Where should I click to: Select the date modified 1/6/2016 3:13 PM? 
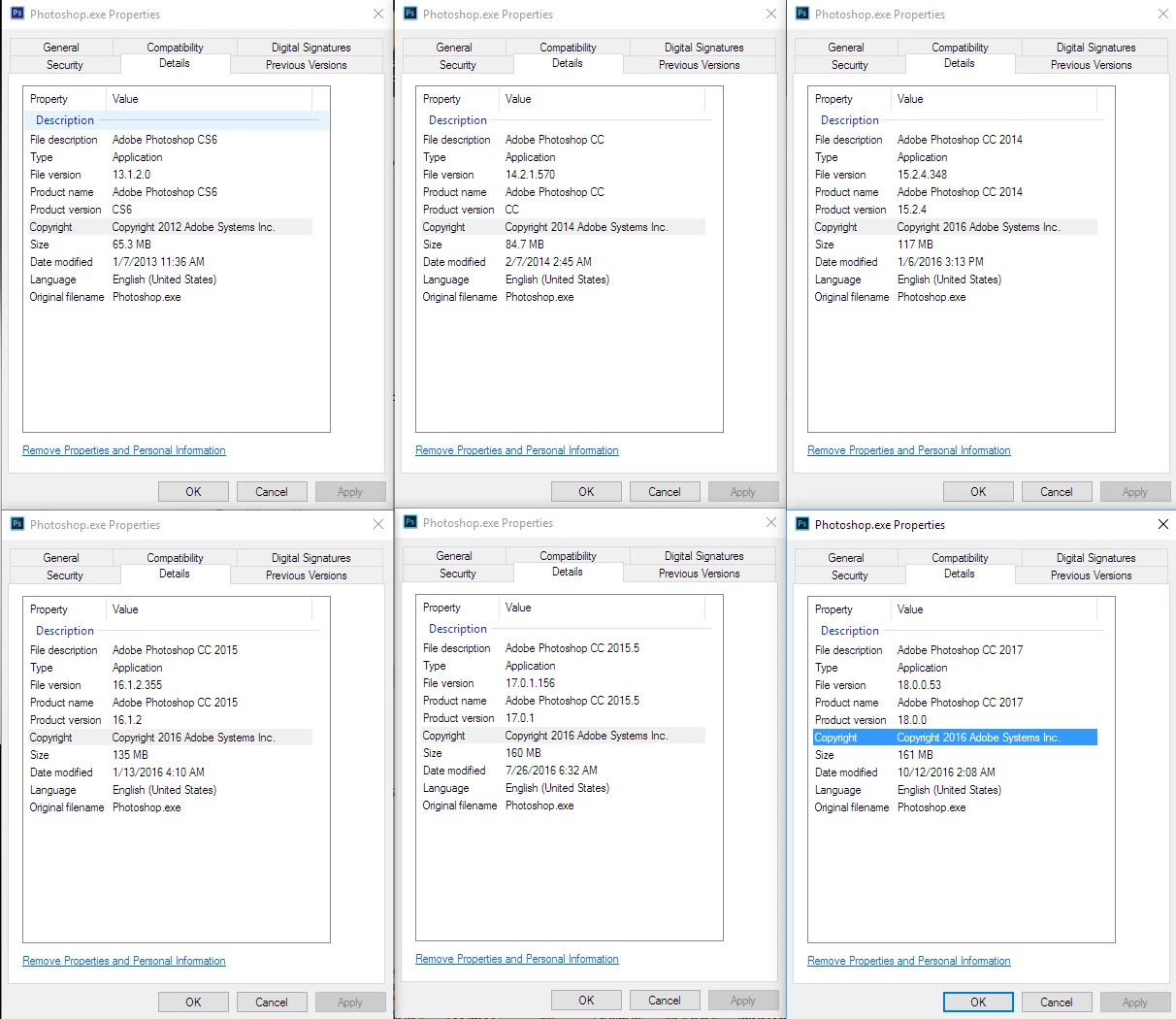940,262
